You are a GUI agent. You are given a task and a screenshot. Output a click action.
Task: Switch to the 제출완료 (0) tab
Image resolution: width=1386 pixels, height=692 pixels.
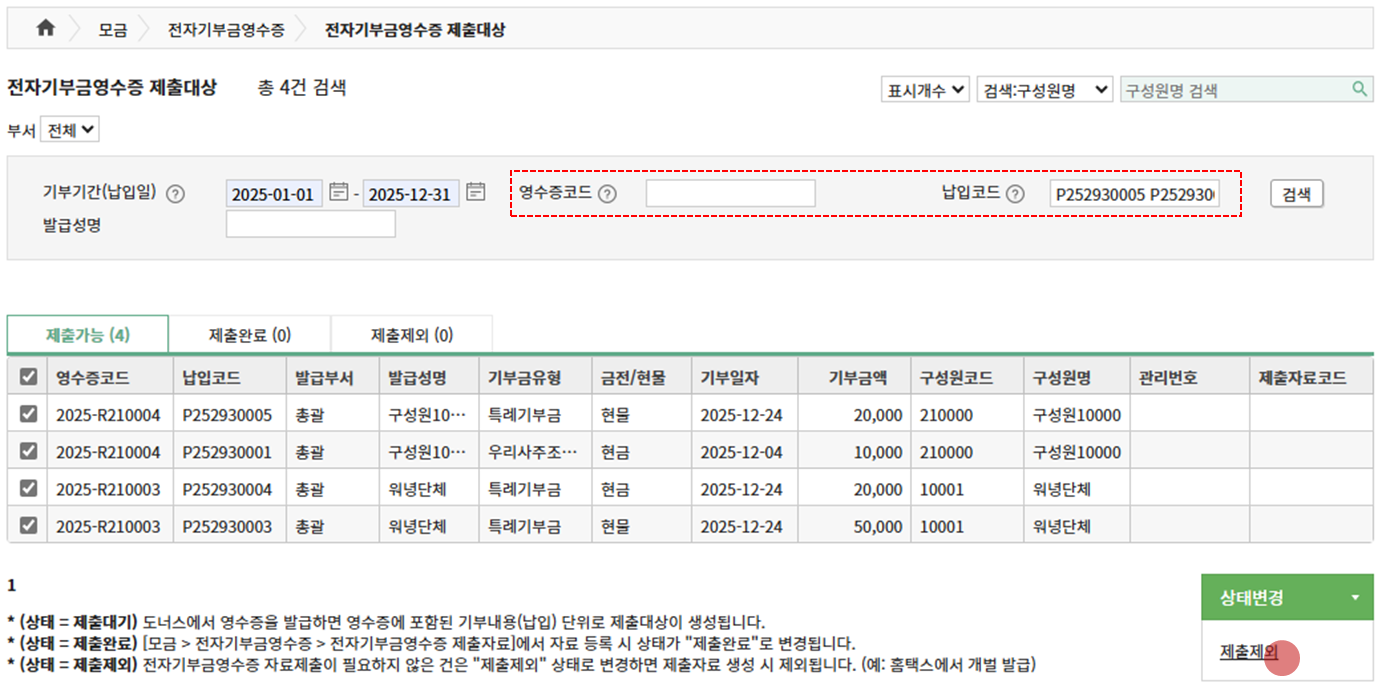point(249,335)
